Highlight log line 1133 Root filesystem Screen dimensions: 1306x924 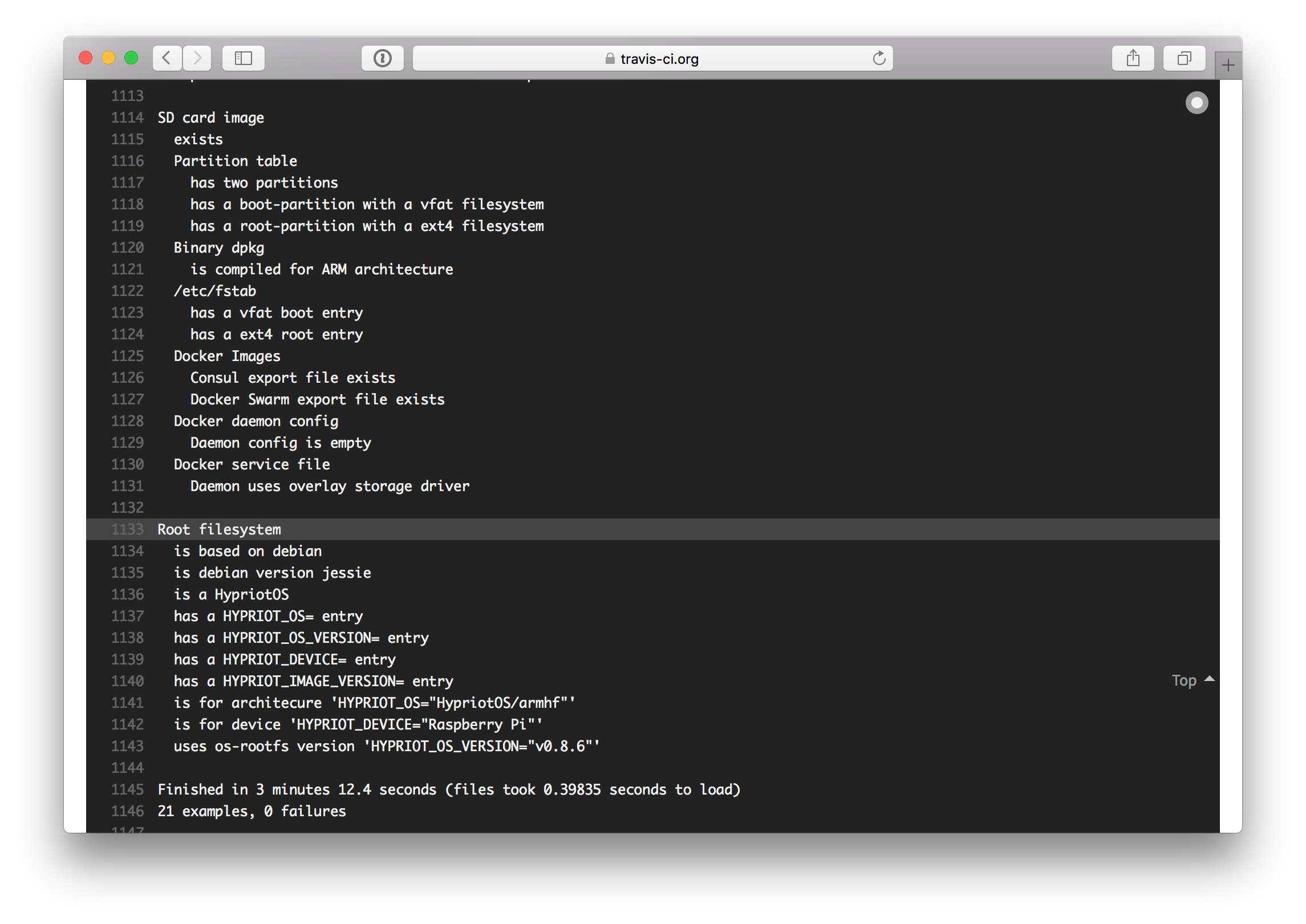(x=219, y=529)
